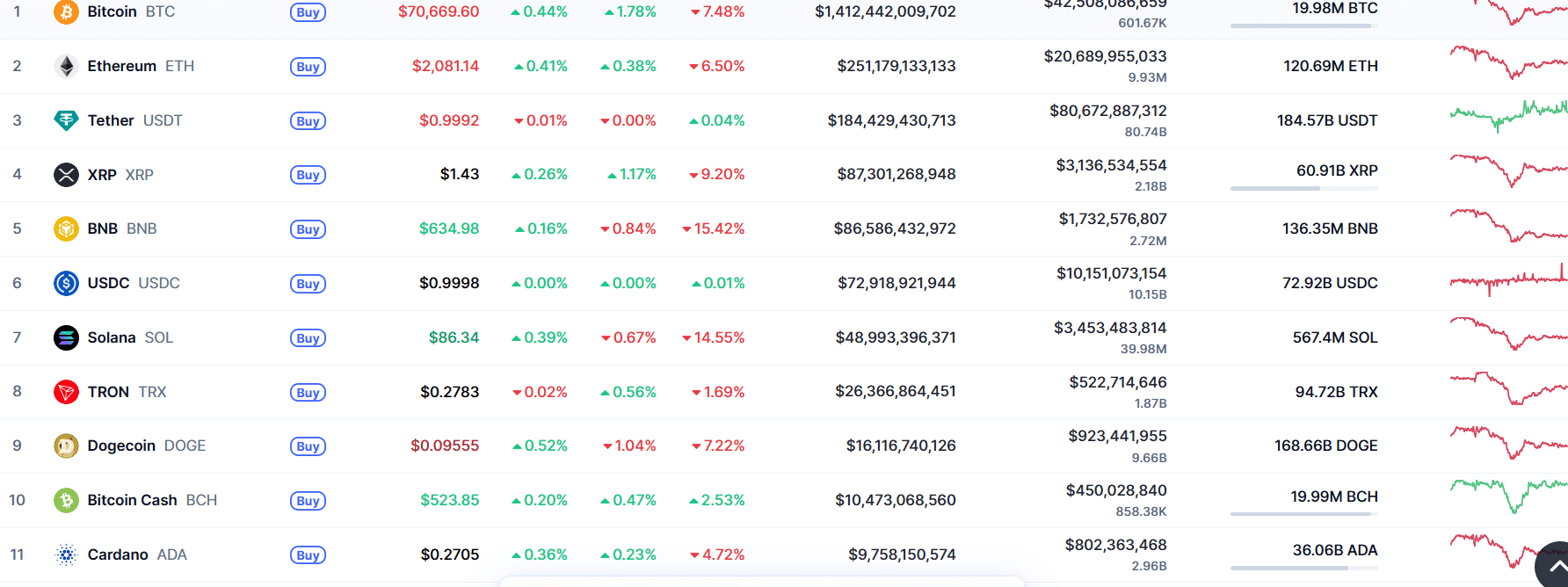Click Bitcoin Cash's green 7-day sparkline
Viewport: 1568px width, 587px height.
click(x=1508, y=496)
